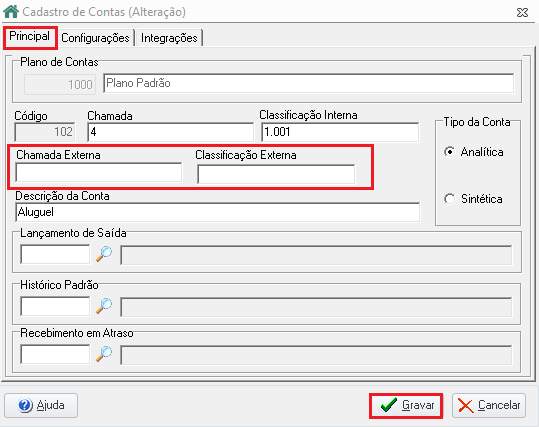The height and width of the screenshot is (427, 539).
Task: Click the green house icon in title bar
Action: pyautogui.click(x=11, y=11)
